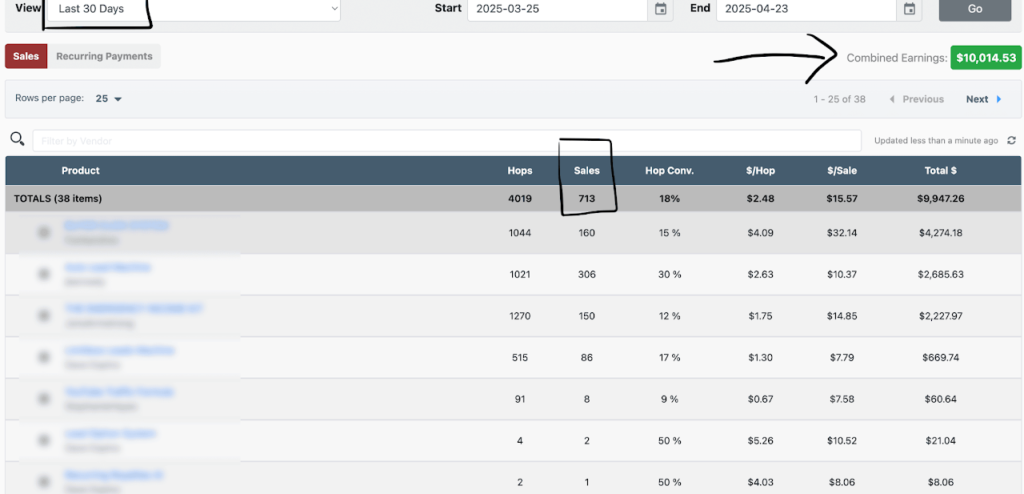Click the refresh icon beside the updated timestamp
The height and width of the screenshot is (494, 1024).
[1011, 141]
